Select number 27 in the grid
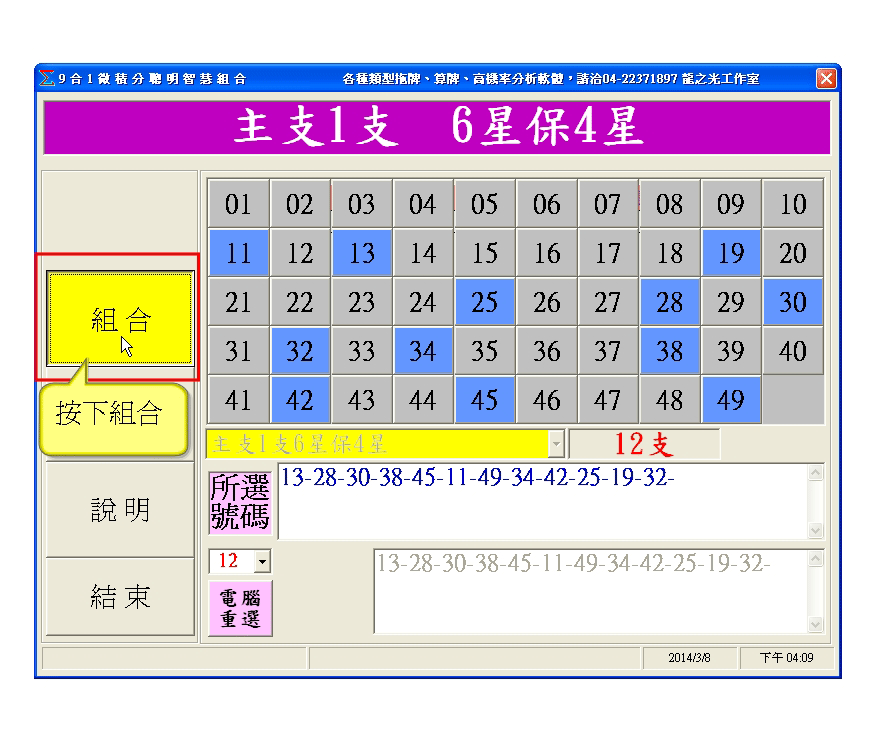Image resolution: width=886 pixels, height=751 pixels. click(x=608, y=302)
